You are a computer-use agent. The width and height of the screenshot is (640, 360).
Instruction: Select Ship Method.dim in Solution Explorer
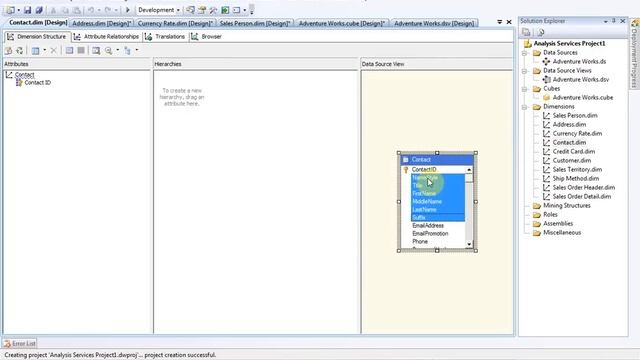click(576, 178)
